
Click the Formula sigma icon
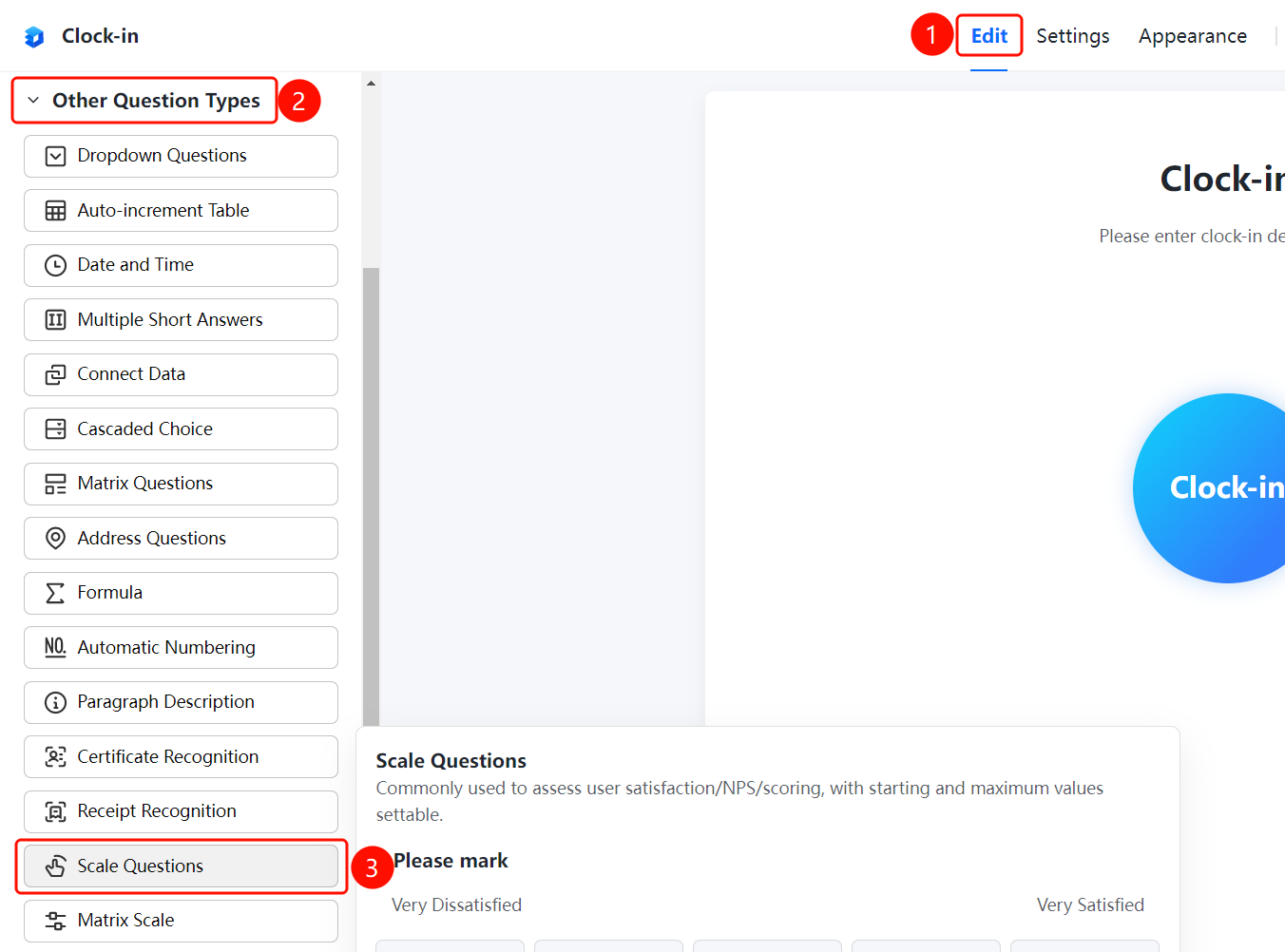coord(56,593)
